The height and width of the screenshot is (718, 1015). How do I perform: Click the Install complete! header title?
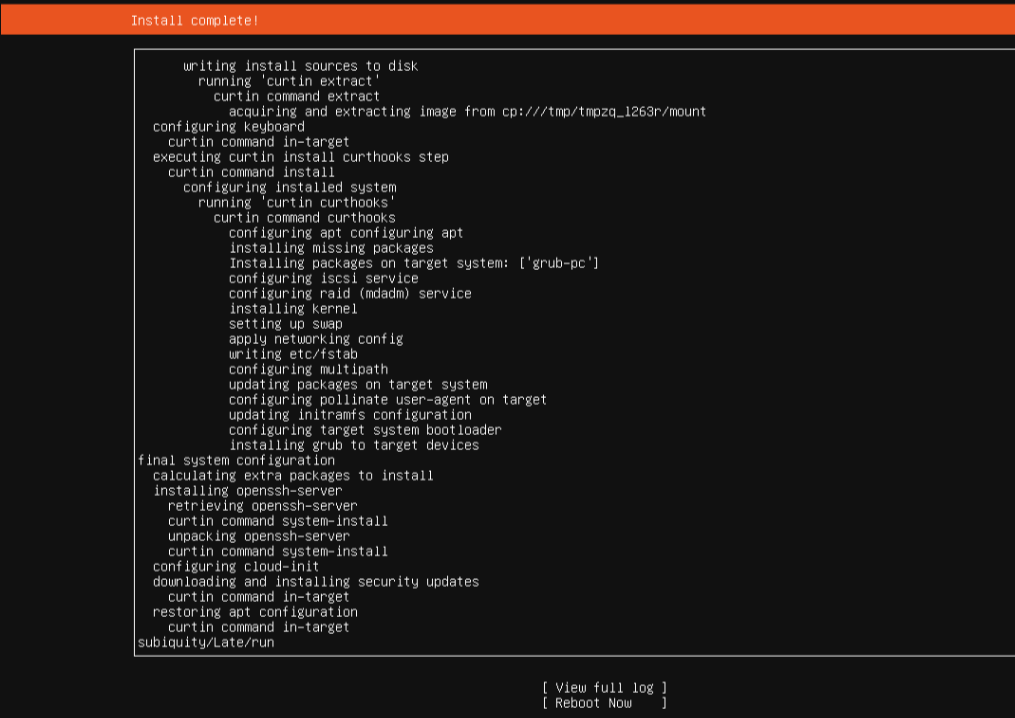pos(194,20)
